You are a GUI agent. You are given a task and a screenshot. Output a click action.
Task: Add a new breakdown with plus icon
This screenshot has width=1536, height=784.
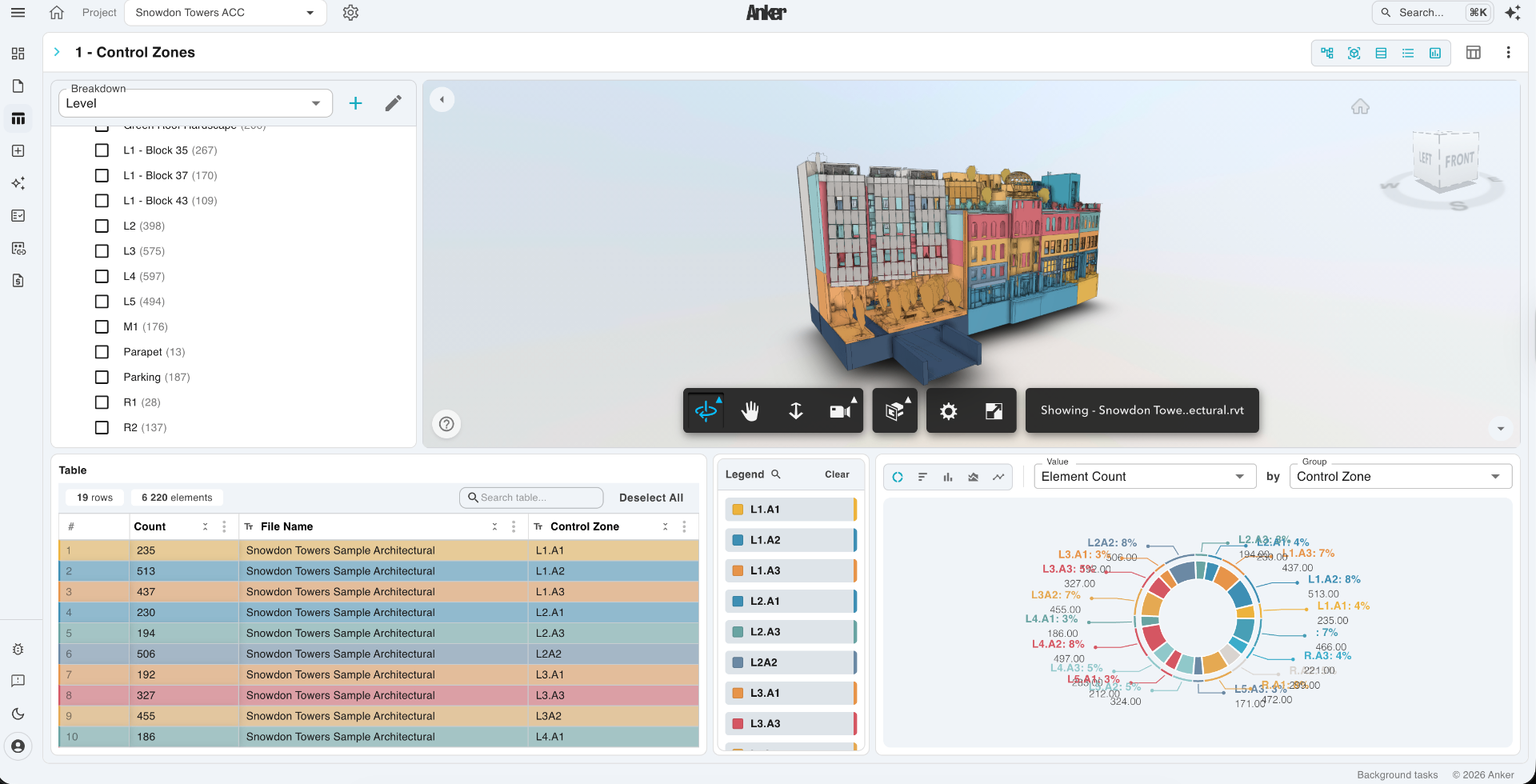tap(356, 103)
